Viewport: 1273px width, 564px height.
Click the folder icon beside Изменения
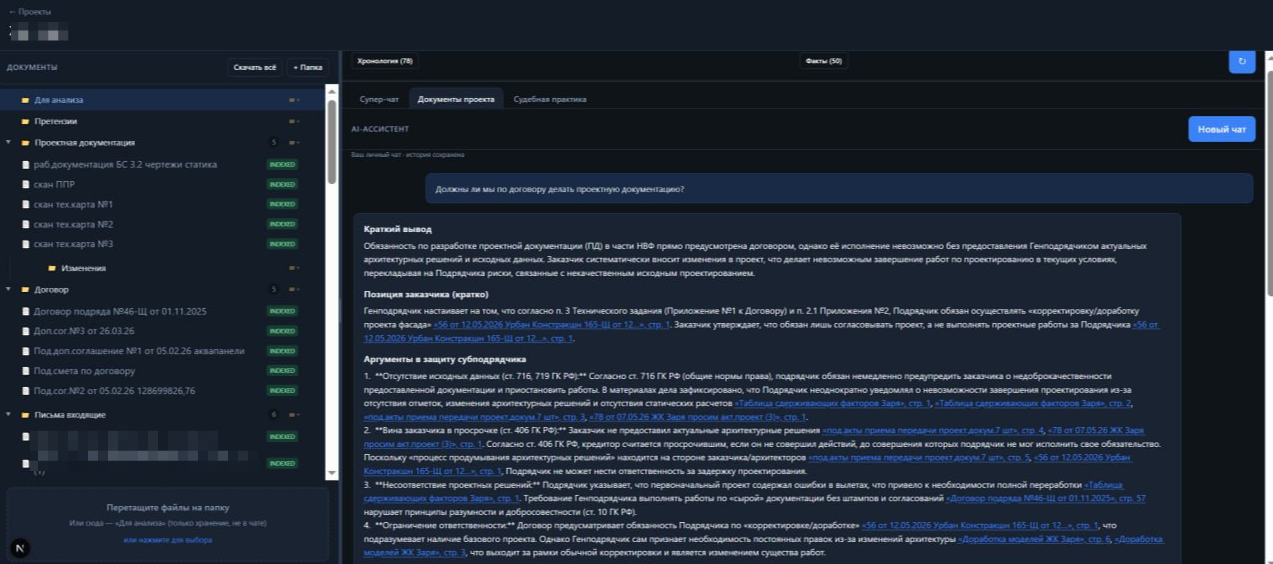tap(52, 268)
